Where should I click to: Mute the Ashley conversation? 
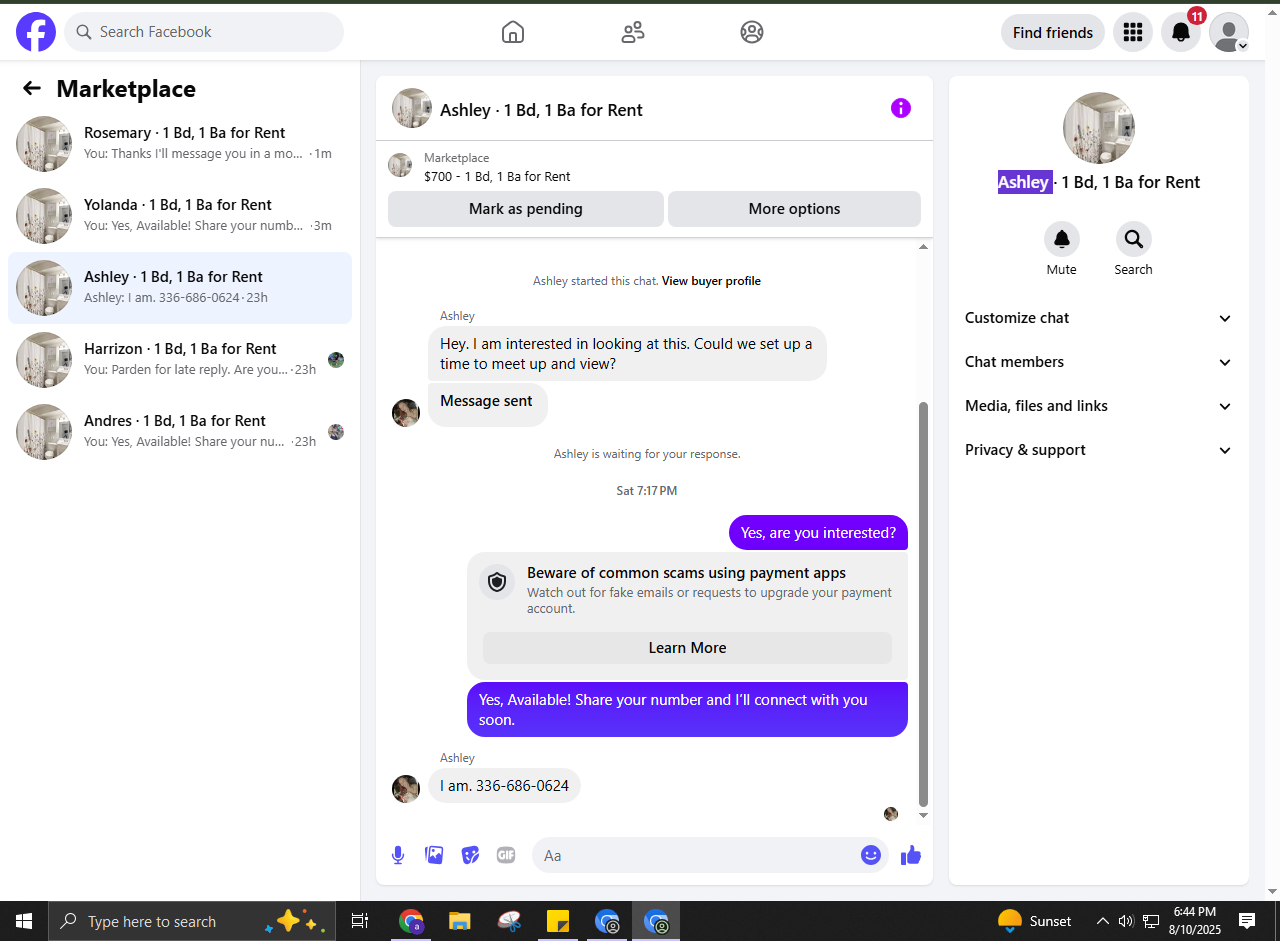[1062, 239]
